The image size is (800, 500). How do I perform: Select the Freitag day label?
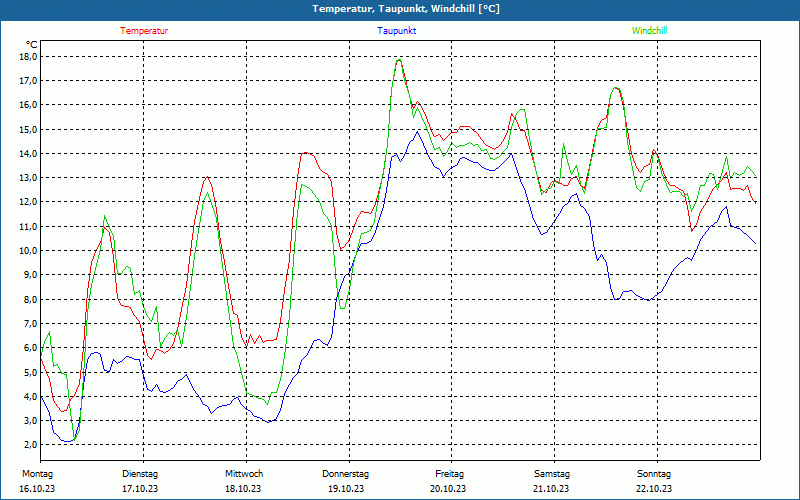pos(449,473)
